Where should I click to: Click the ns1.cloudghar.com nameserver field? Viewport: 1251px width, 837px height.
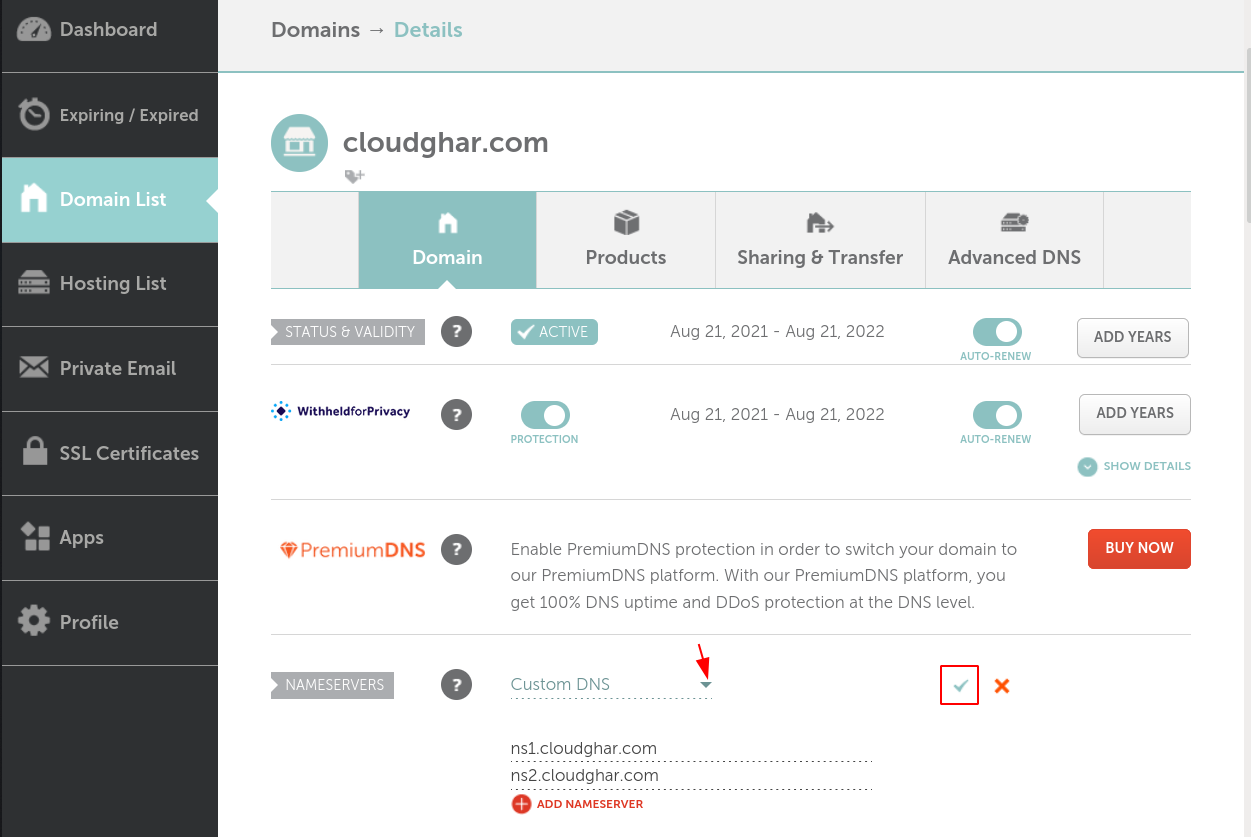click(x=691, y=748)
